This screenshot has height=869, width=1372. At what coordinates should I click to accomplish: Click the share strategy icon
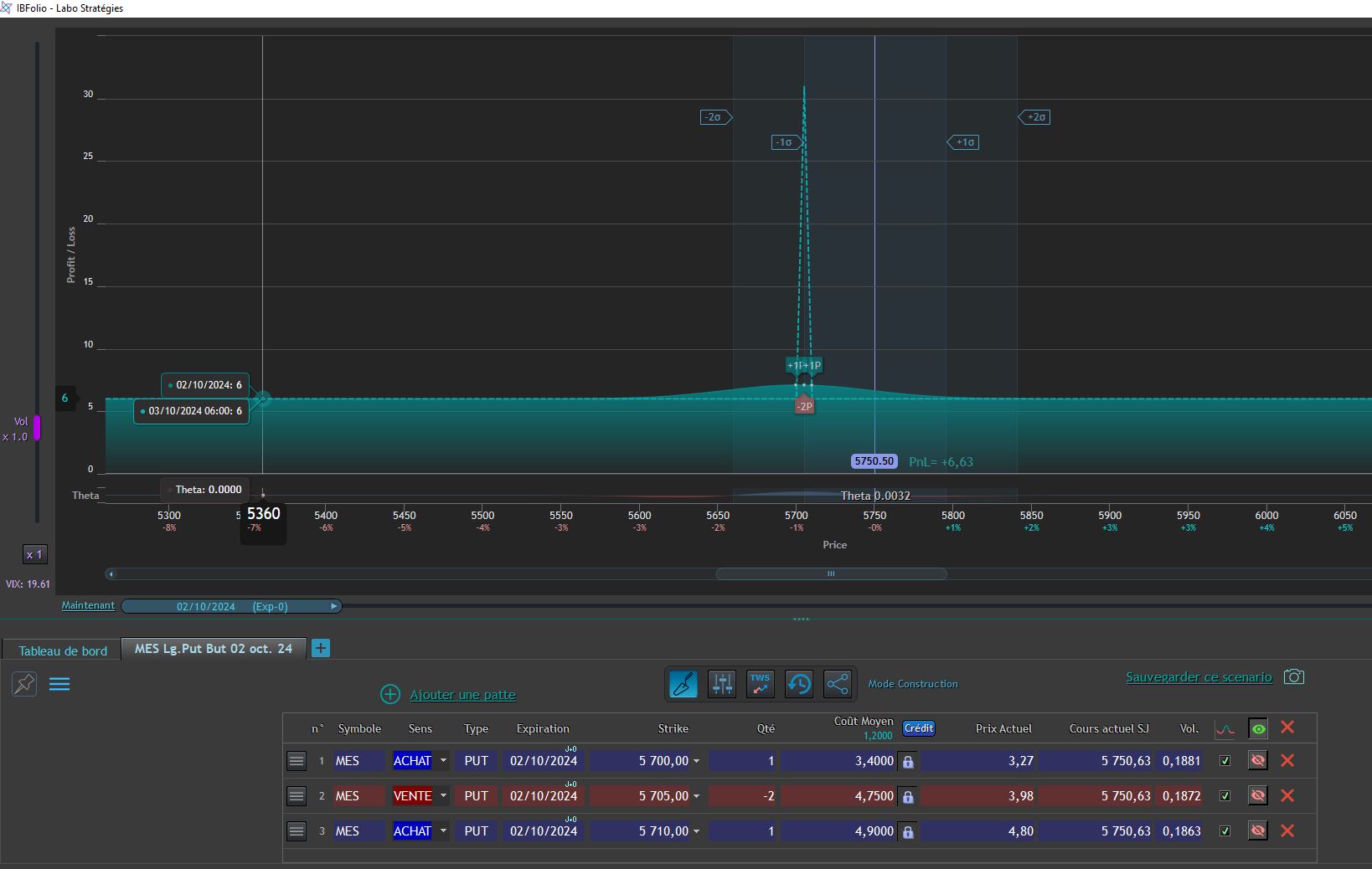(x=838, y=684)
